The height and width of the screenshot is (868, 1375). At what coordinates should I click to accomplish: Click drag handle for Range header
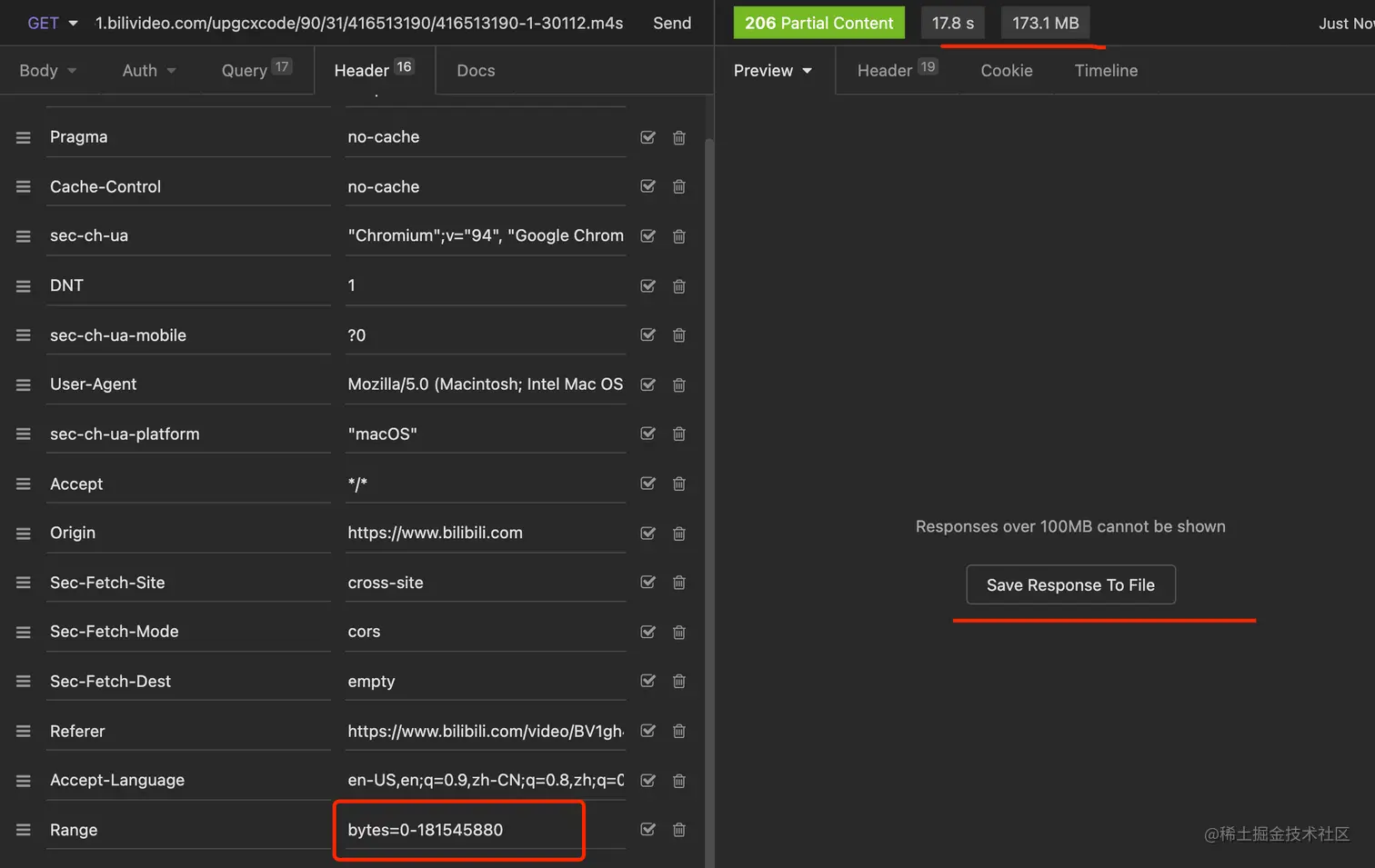(24, 830)
